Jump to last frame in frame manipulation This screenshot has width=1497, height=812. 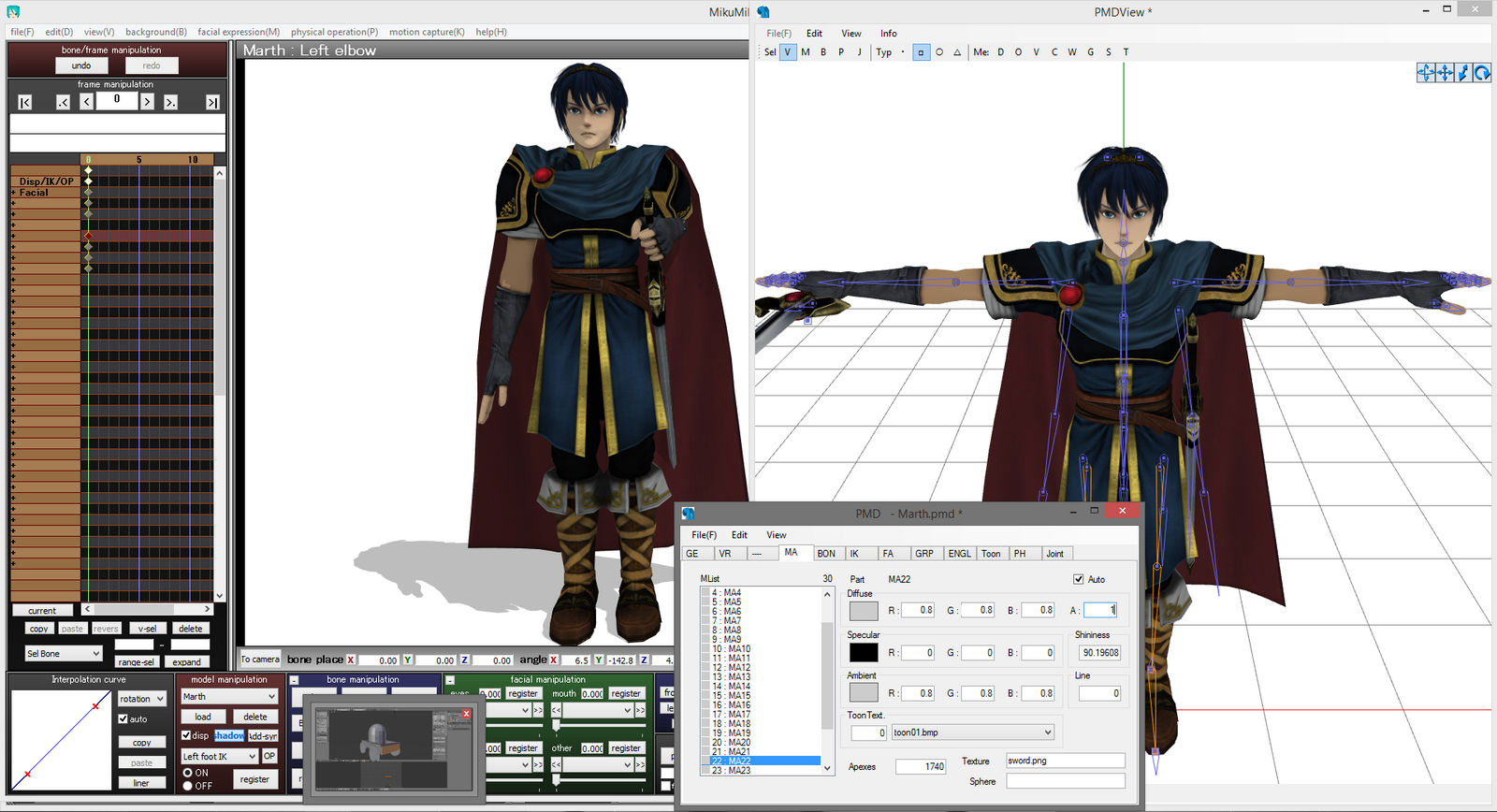click(212, 102)
